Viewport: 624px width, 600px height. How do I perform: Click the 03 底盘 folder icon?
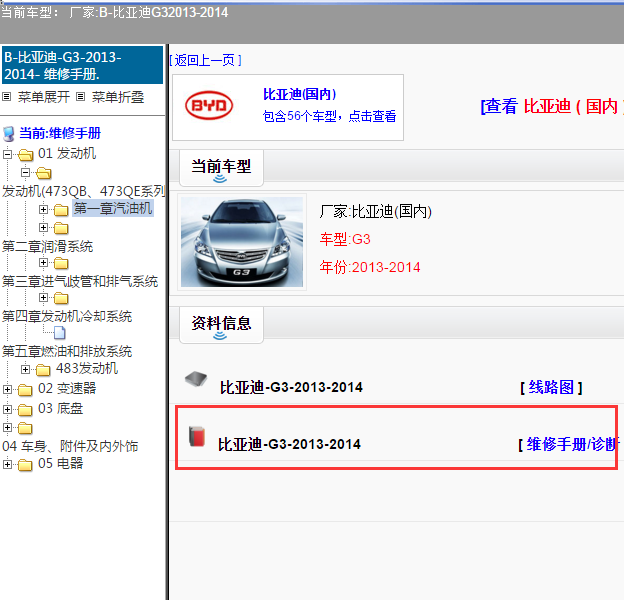pos(25,409)
